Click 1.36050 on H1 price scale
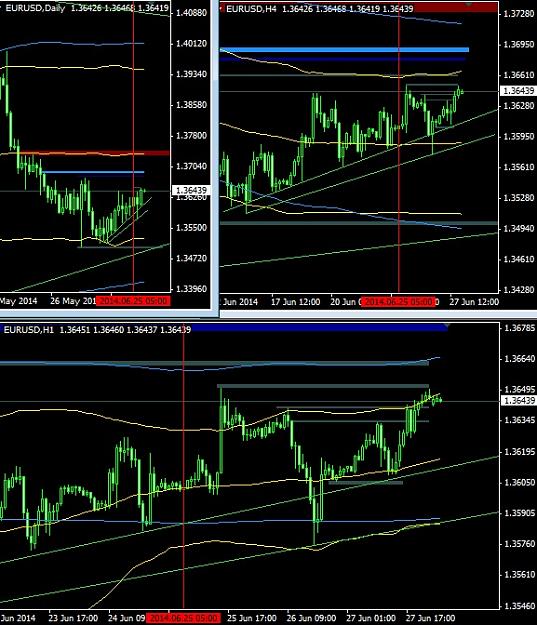The image size is (537, 625). (x=520, y=482)
